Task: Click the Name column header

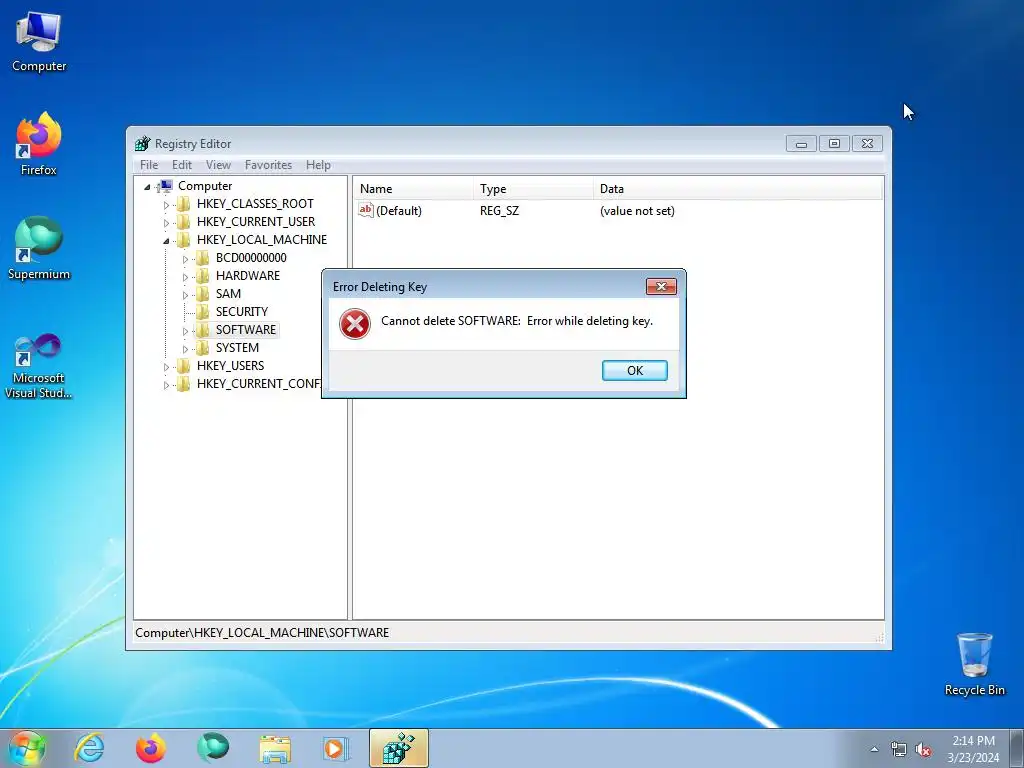Action: point(413,189)
